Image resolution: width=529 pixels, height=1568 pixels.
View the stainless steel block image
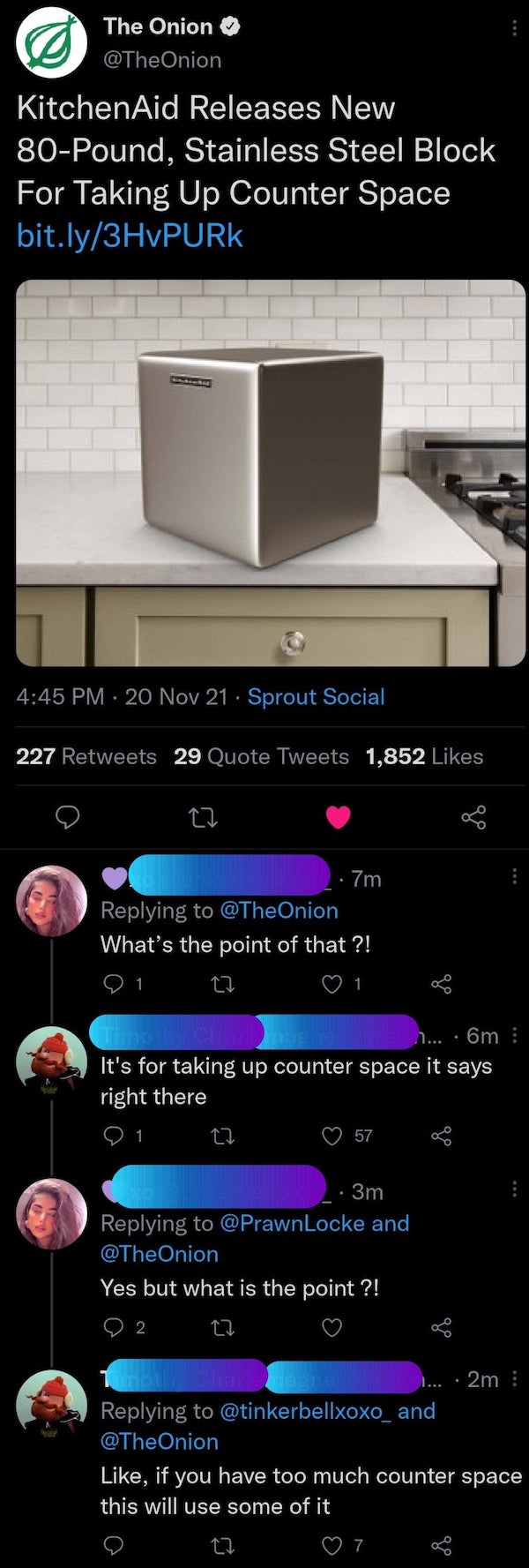click(271, 472)
